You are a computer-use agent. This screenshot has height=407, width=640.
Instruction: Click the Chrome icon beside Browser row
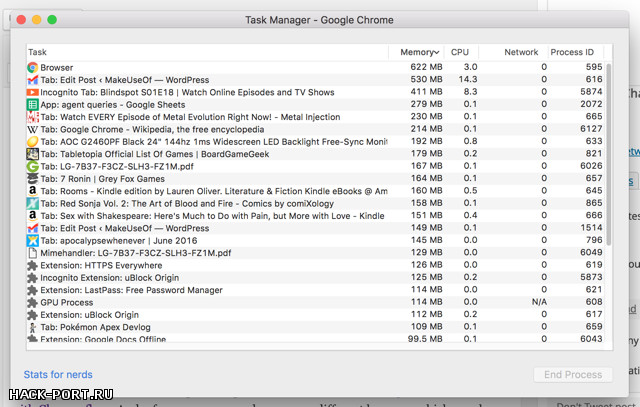click(x=33, y=67)
